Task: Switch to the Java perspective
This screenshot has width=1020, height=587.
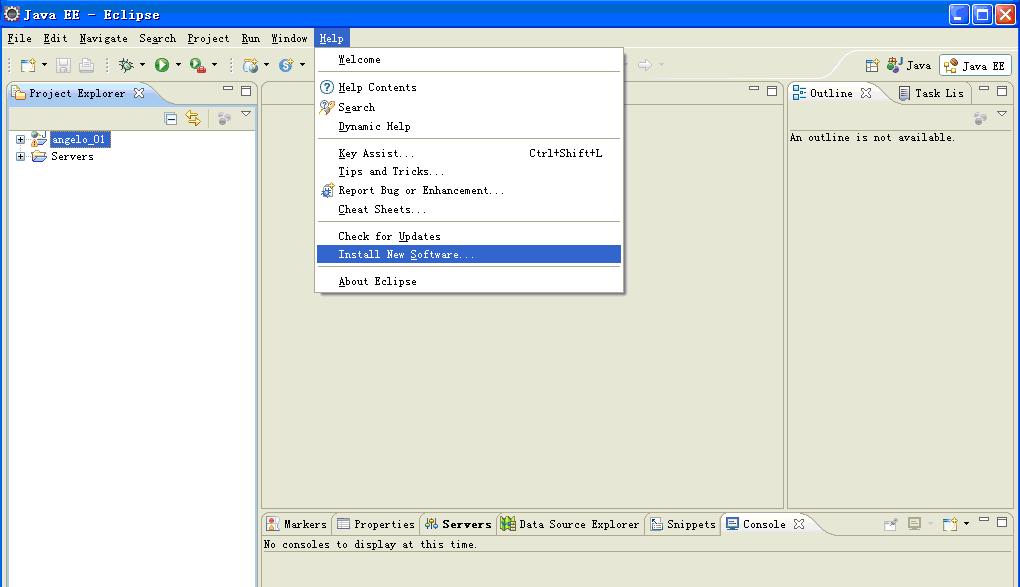Action: point(909,65)
